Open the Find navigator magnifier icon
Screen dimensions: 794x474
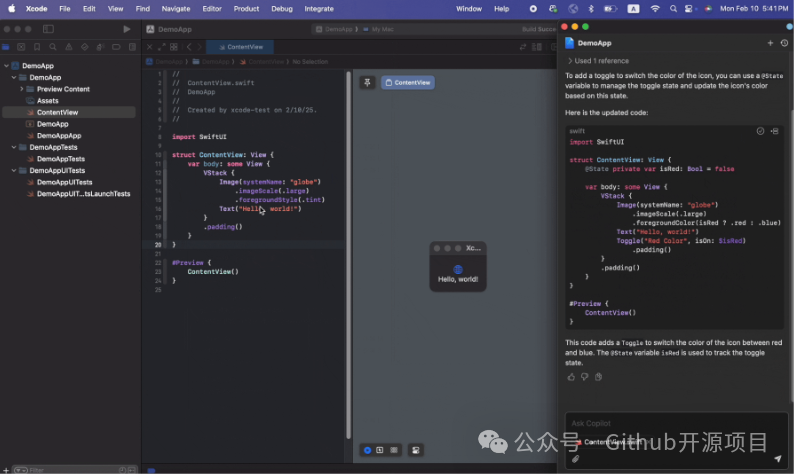53,47
